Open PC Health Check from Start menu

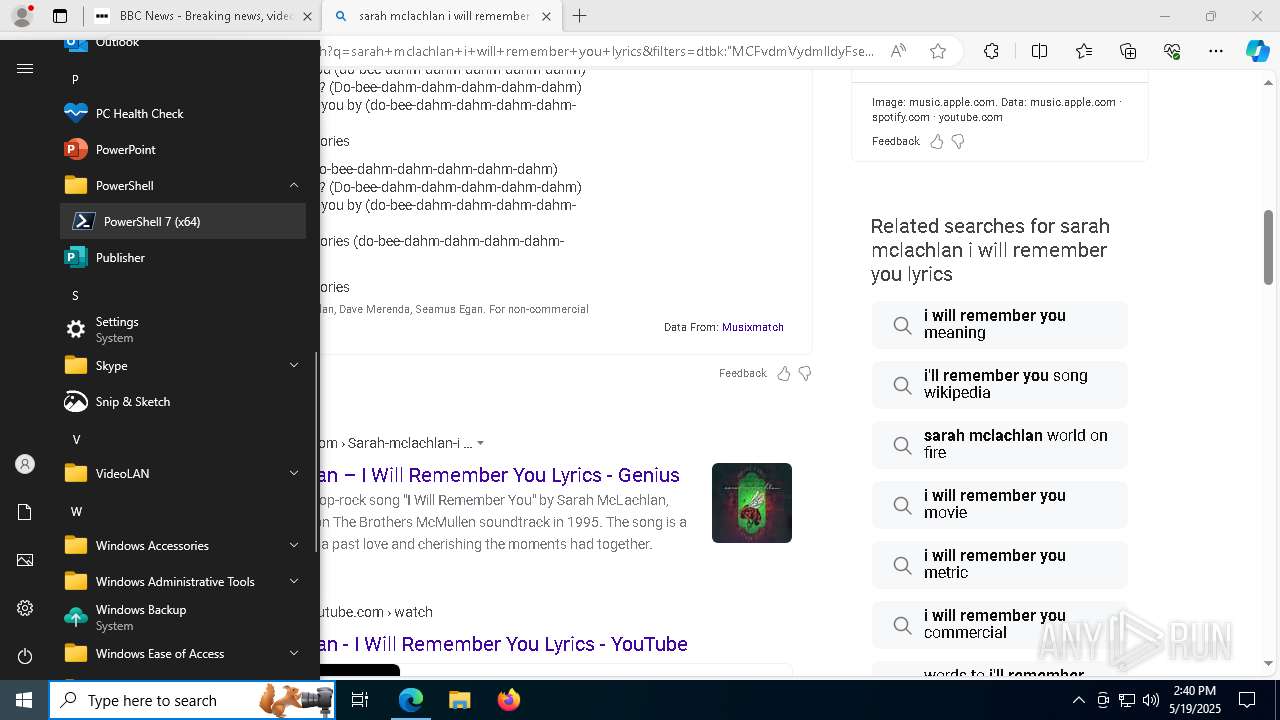tap(183, 113)
